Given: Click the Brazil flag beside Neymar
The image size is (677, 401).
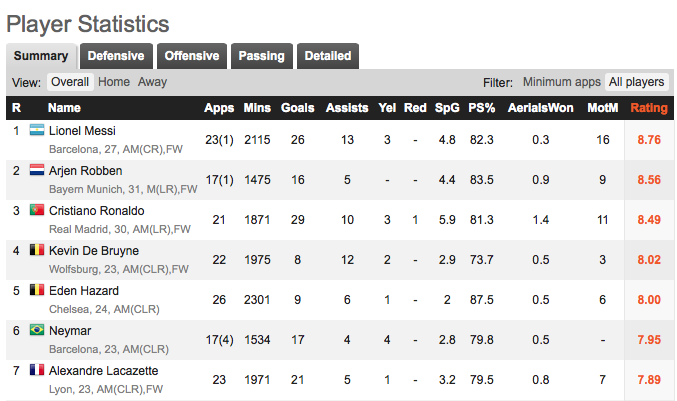Looking at the screenshot, I should coord(38,330).
